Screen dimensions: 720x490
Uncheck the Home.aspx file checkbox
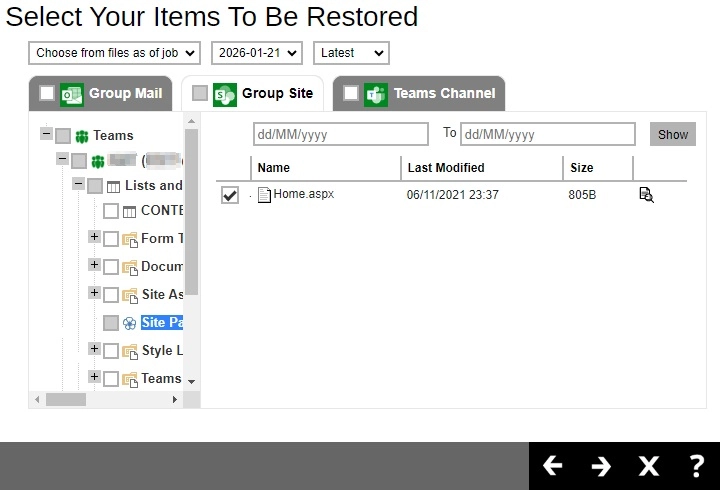(230, 195)
